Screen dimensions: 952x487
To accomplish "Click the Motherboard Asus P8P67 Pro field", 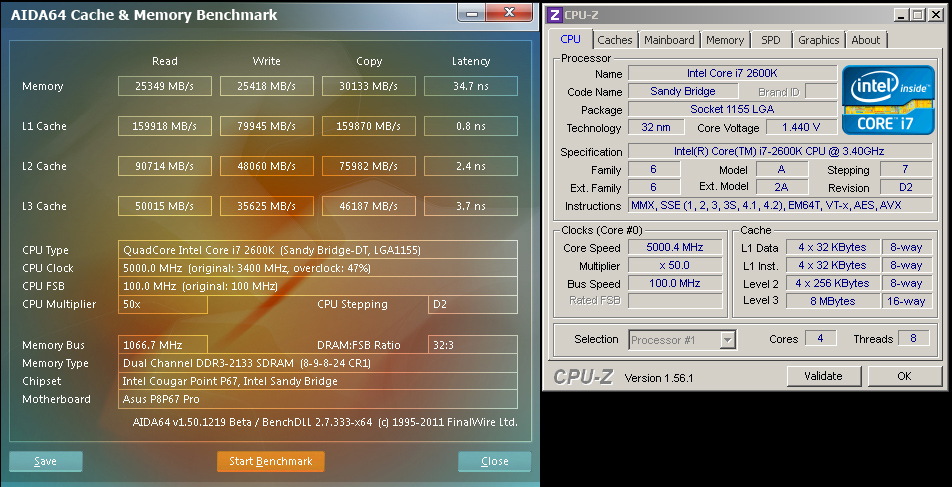I will (x=318, y=399).
